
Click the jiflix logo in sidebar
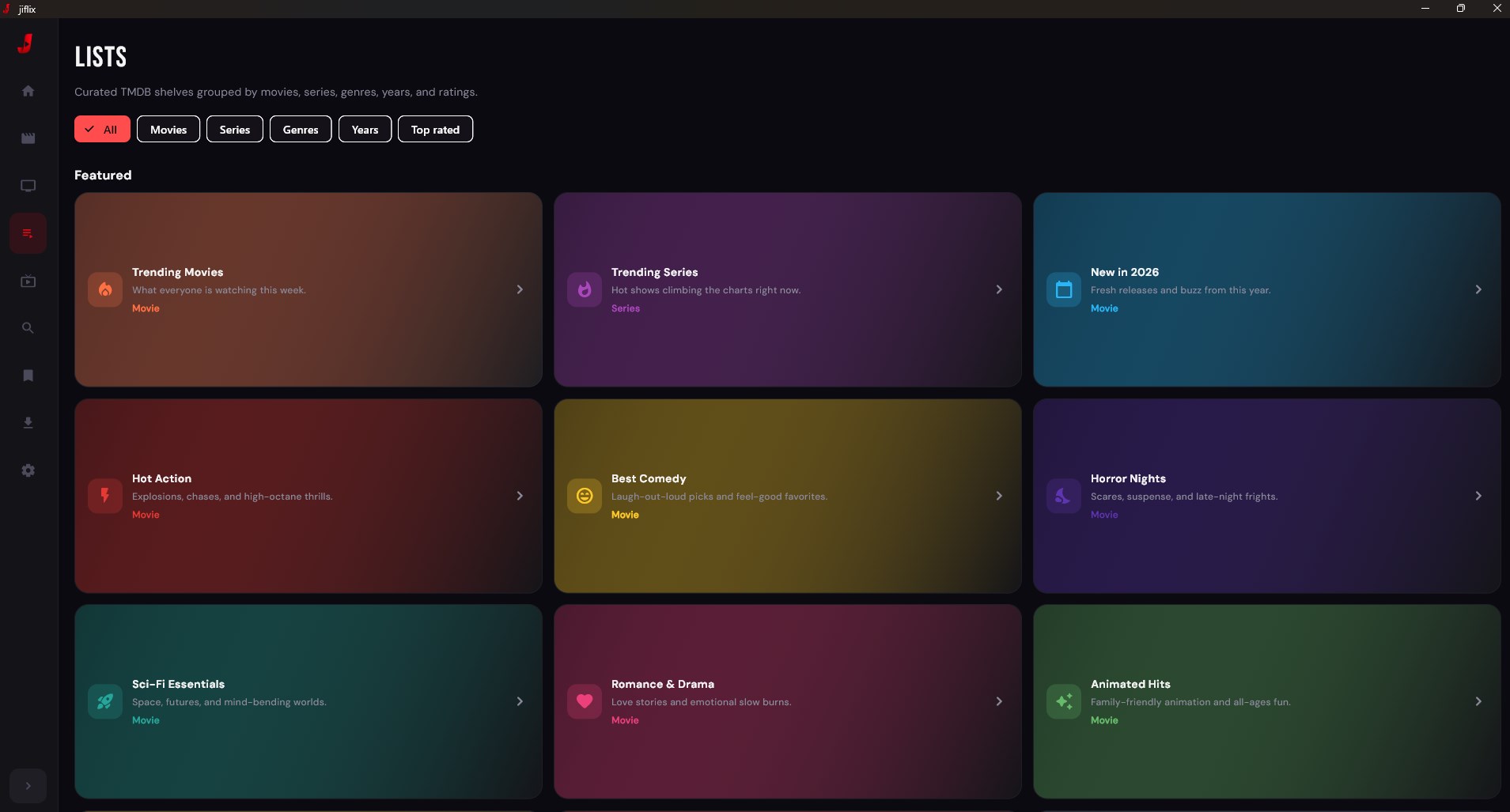(x=26, y=43)
